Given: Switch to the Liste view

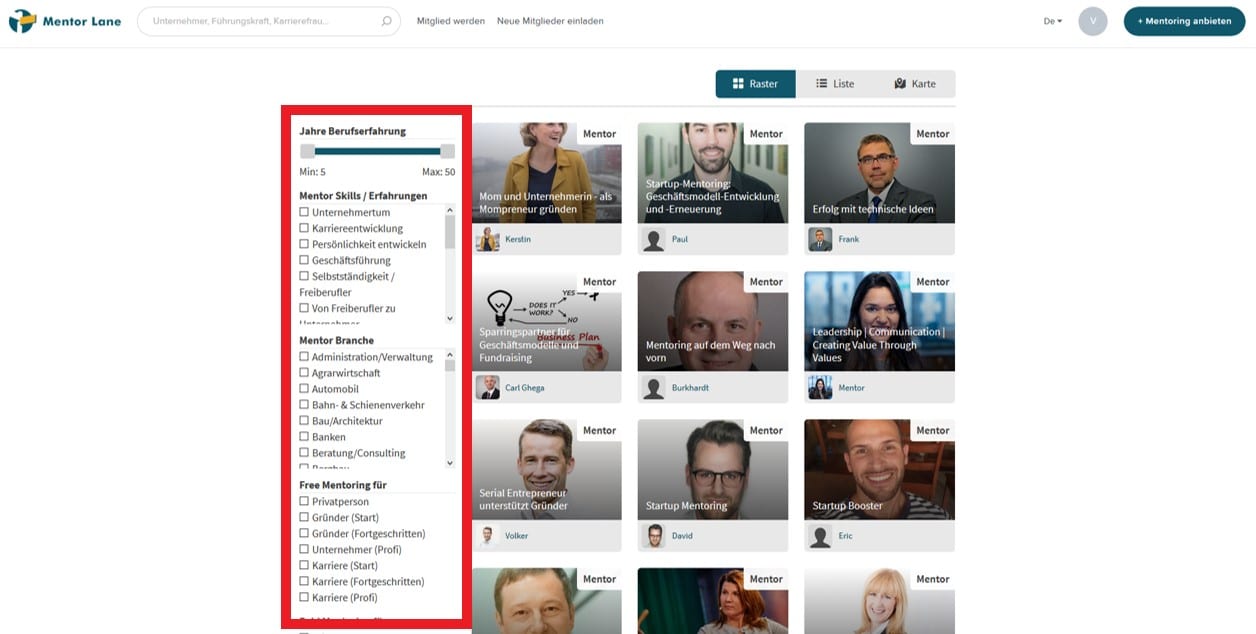Looking at the screenshot, I should pos(835,84).
